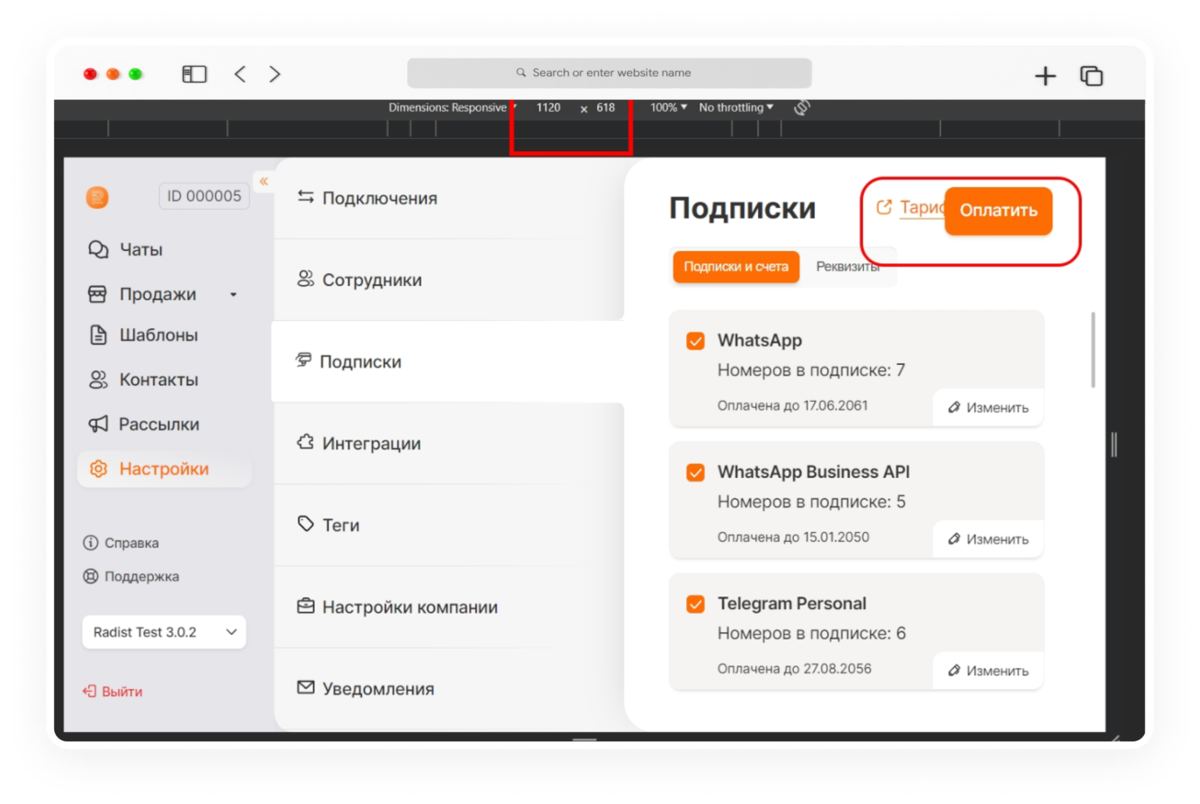Click the Подписки icon in settings list
The image size is (1200, 804).
304,360
